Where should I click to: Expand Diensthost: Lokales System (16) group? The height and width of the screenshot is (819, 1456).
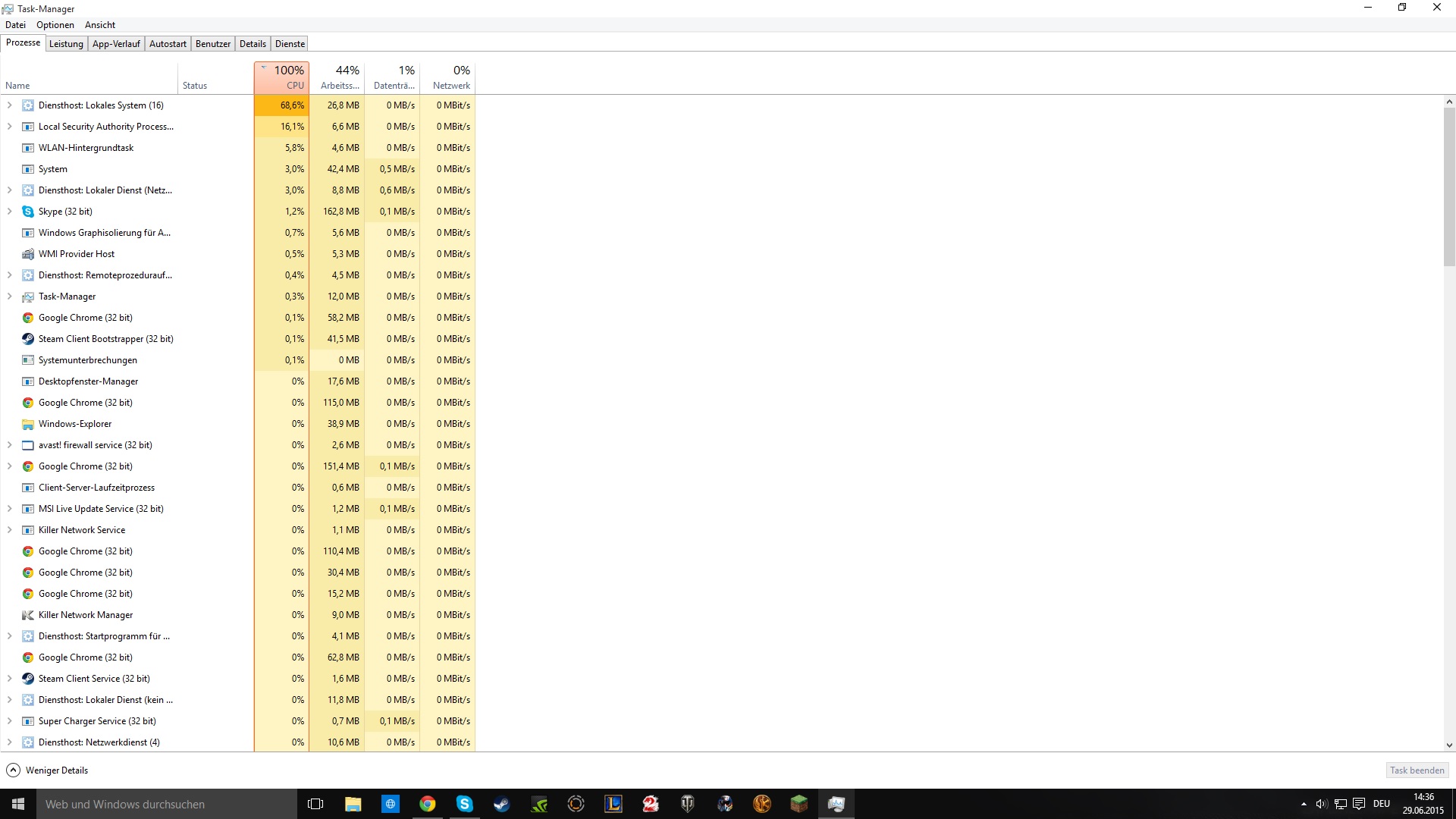(x=10, y=105)
